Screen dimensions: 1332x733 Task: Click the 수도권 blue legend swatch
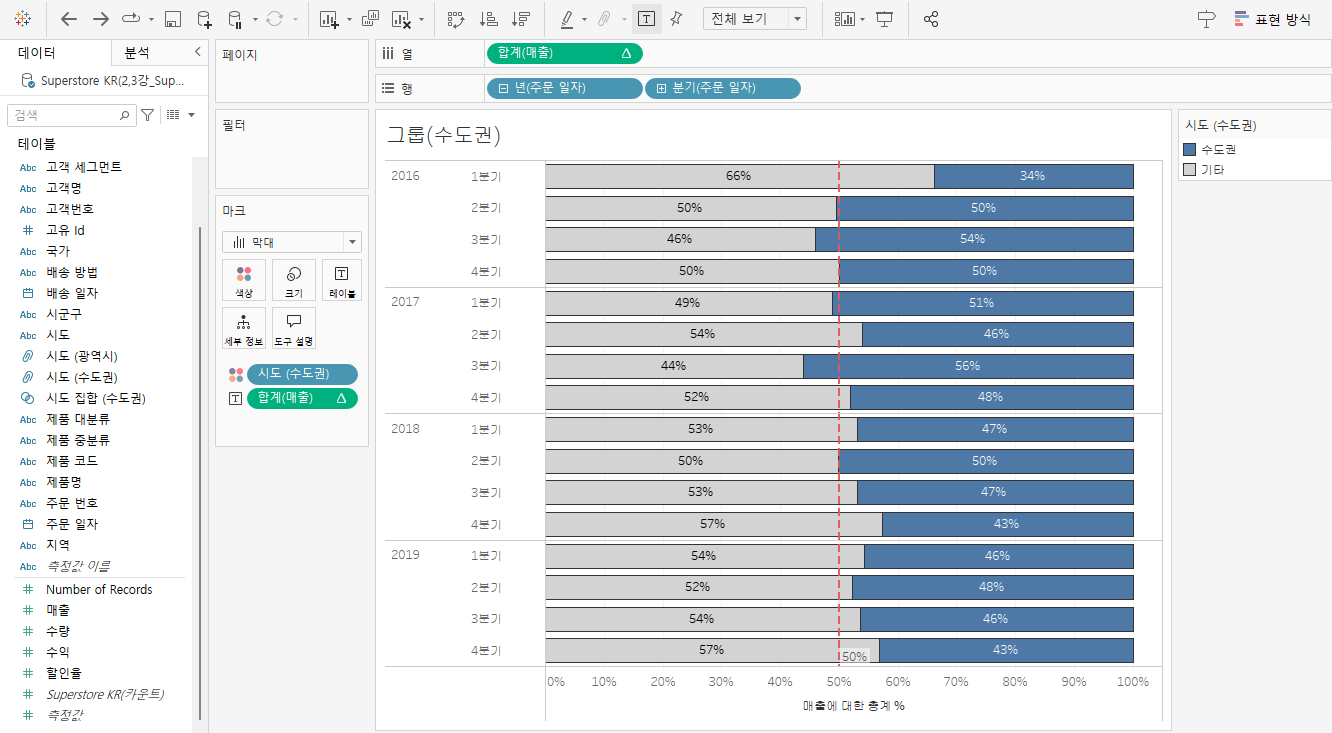click(x=1189, y=149)
